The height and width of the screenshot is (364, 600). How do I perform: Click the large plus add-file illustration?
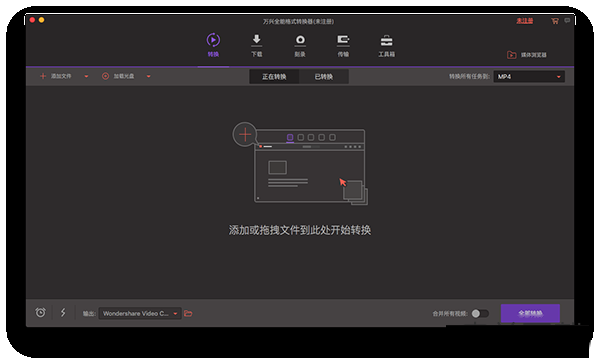[x=245, y=134]
